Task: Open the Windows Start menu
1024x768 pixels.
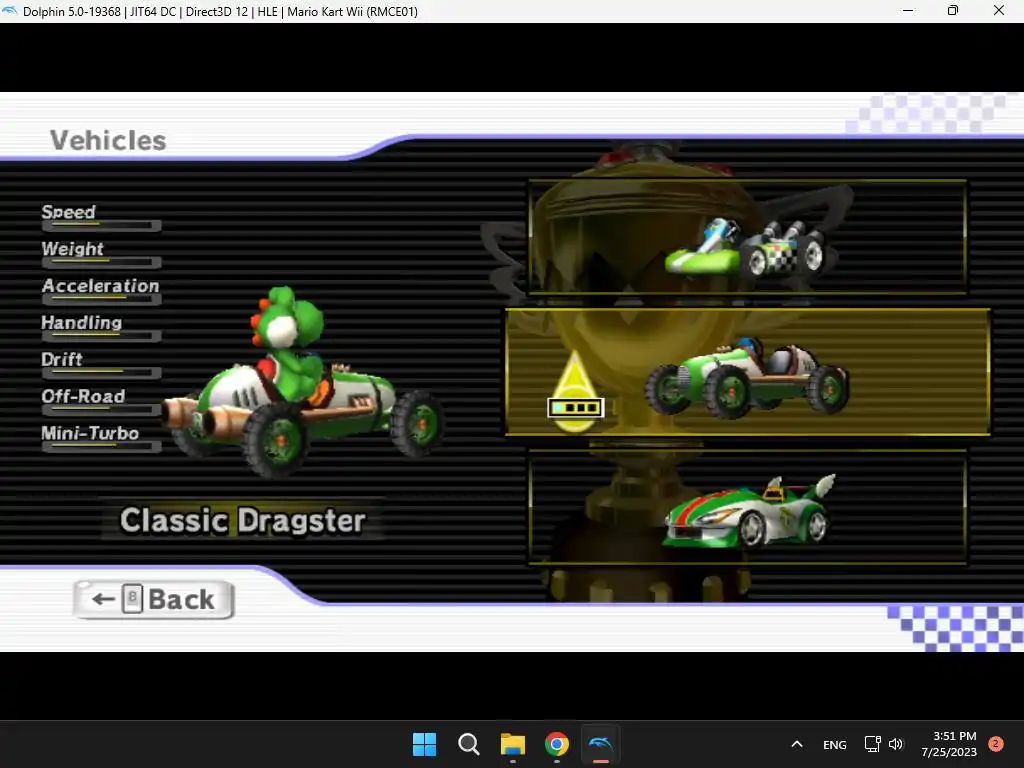Action: (x=424, y=744)
